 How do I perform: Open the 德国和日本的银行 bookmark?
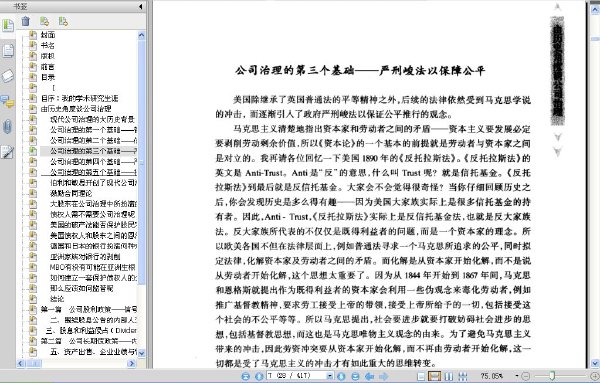[93, 246]
